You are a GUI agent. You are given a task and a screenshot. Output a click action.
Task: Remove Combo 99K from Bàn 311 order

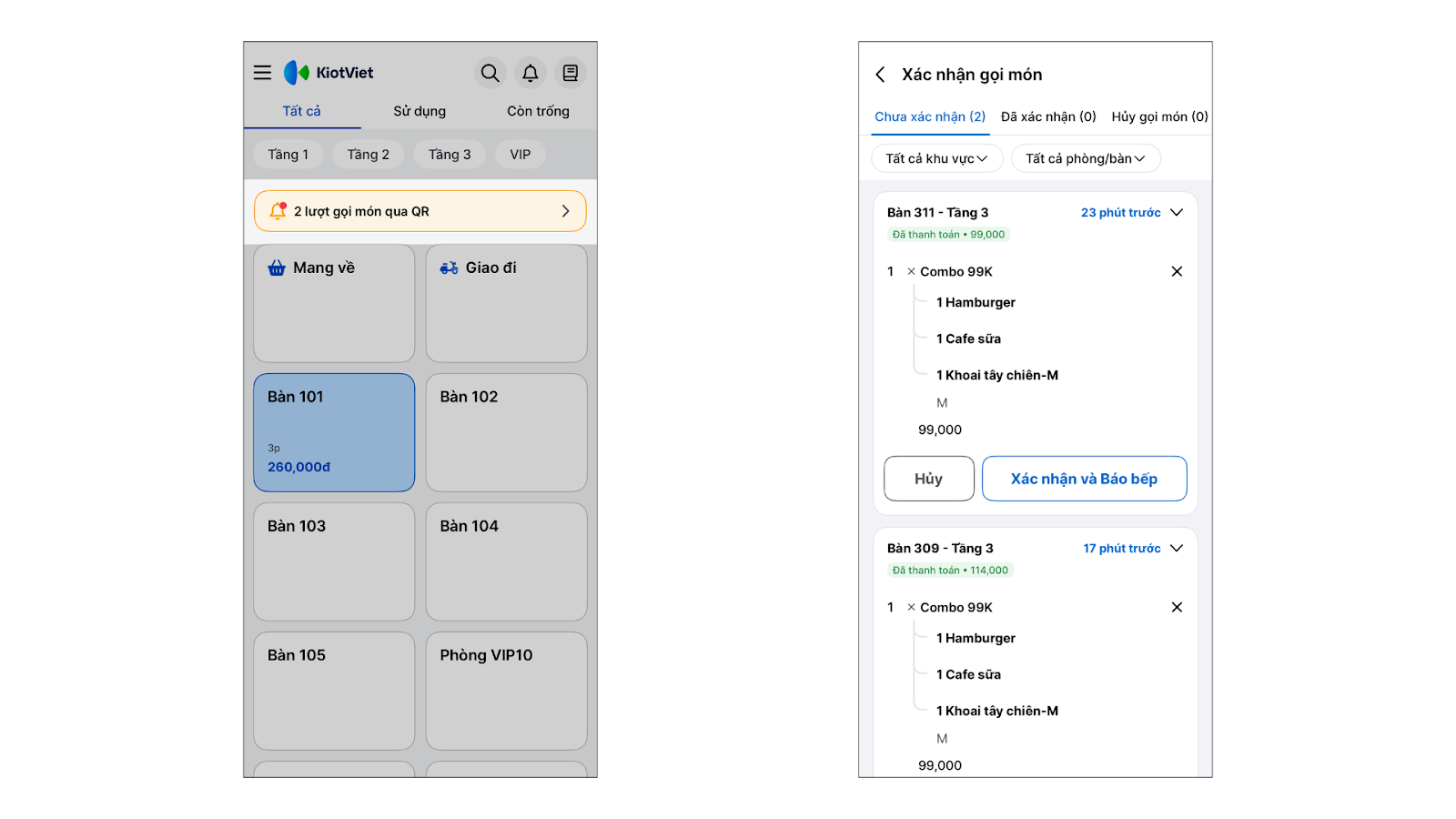pyautogui.click(x=1177, y=271)
